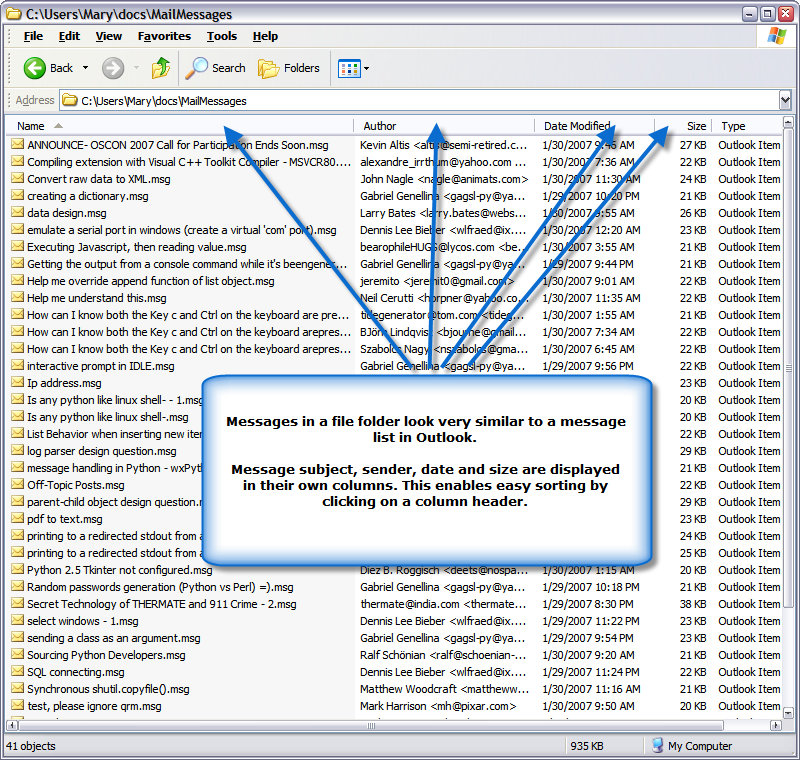This screenshot has width=800, height=760.
Task: Expand the Views dropdown arrow
Action: (x=366, y=68)
